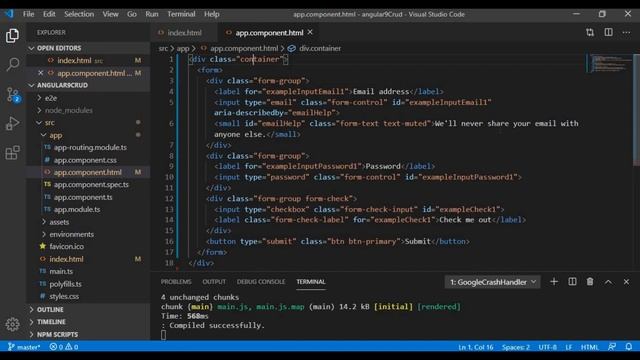Open the Selection menu
Viewport: 640px width, 360px height.
79,14
